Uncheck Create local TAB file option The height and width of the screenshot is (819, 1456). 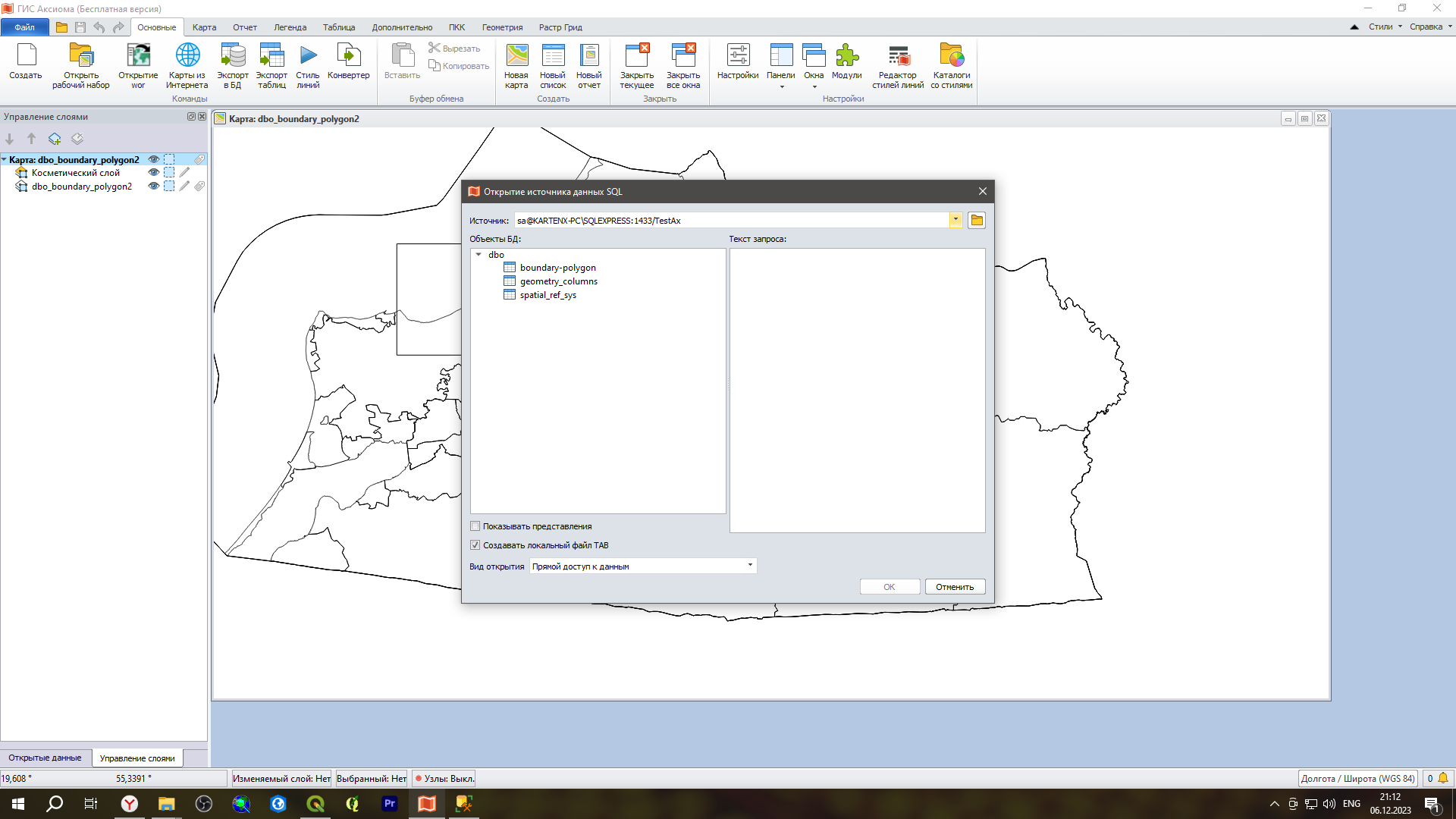475,545
